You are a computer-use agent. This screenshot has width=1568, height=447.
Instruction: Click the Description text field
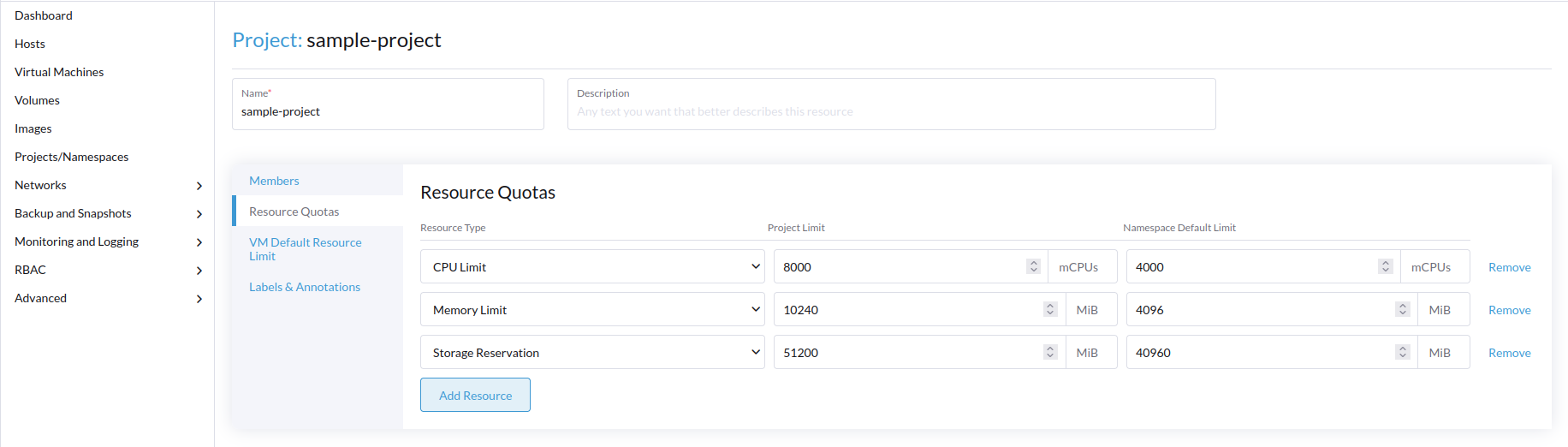(x=890, y=111)
